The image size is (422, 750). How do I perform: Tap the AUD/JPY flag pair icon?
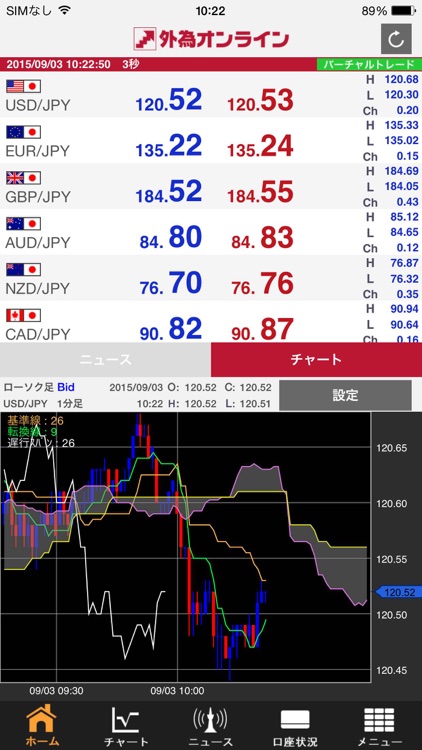click(23, 224)
